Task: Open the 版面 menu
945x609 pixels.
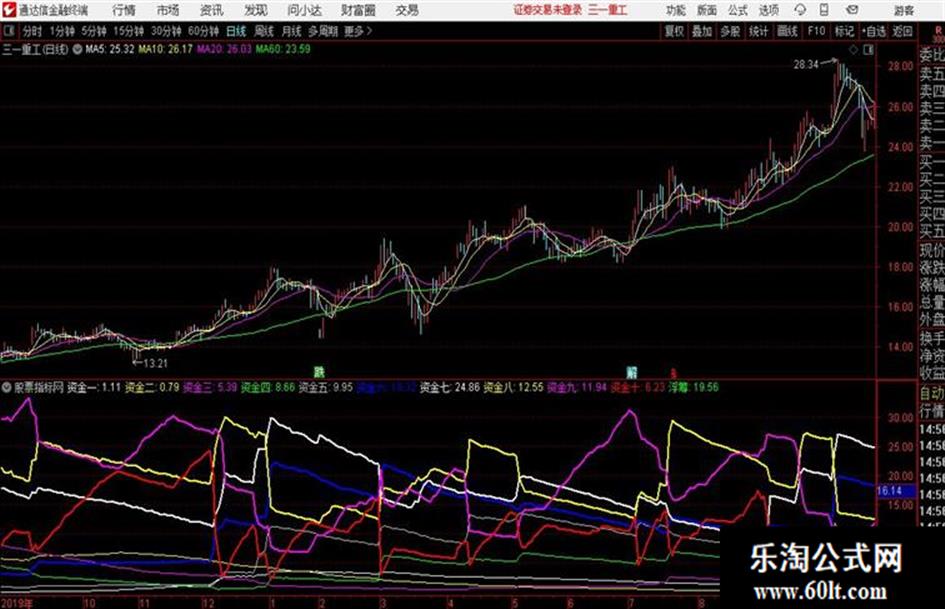Action: tap(707, 10)
